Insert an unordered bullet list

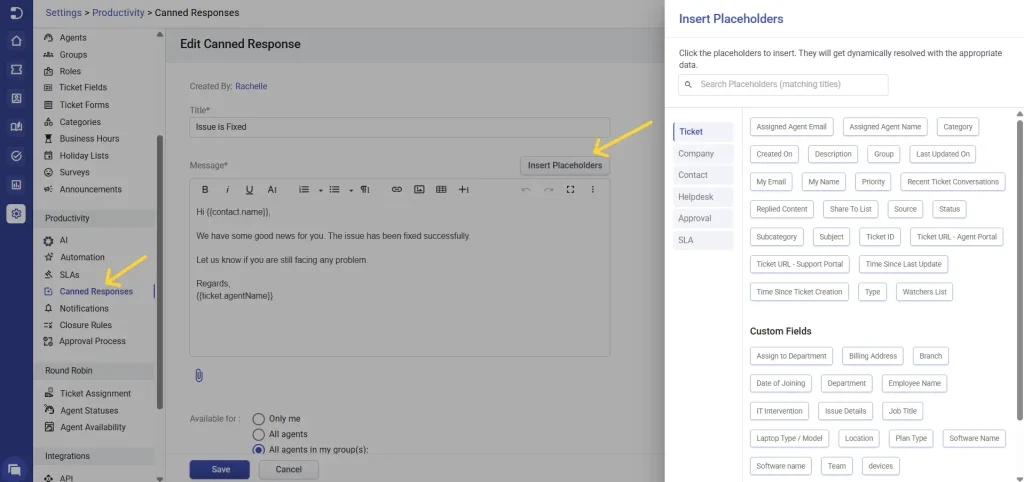point(334,189)
